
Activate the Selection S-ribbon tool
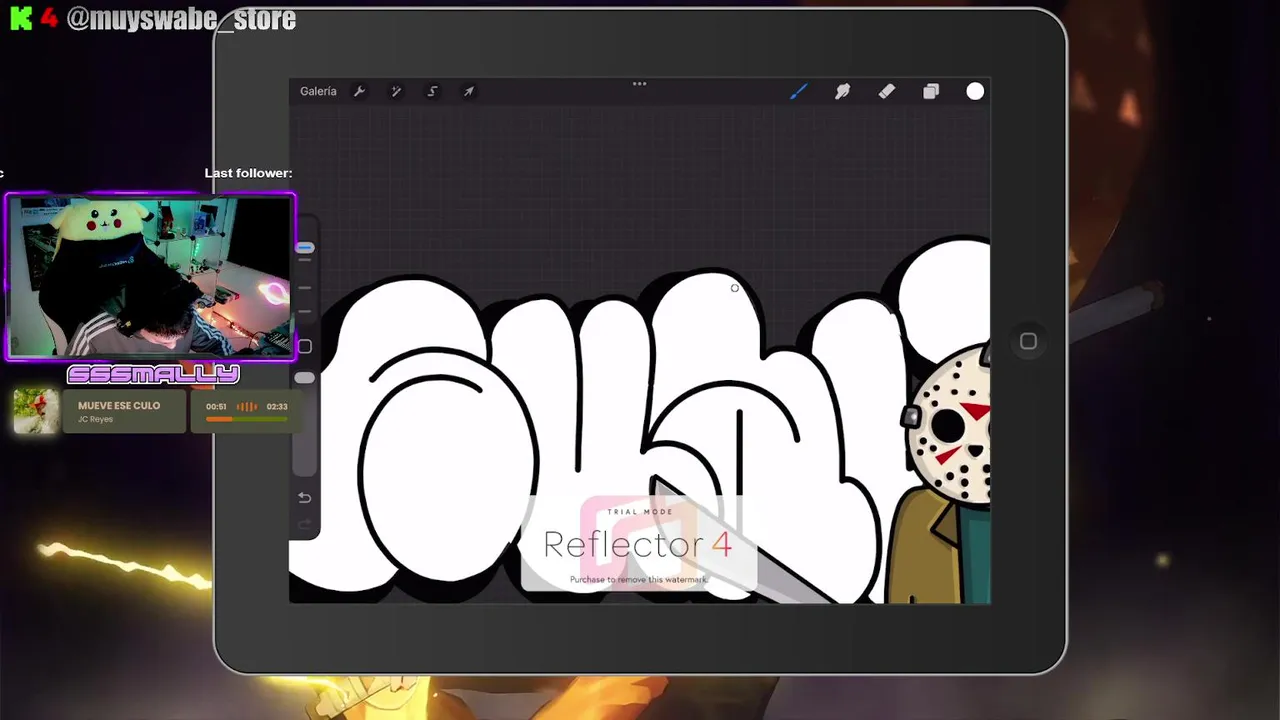click(x=432, y=91)
